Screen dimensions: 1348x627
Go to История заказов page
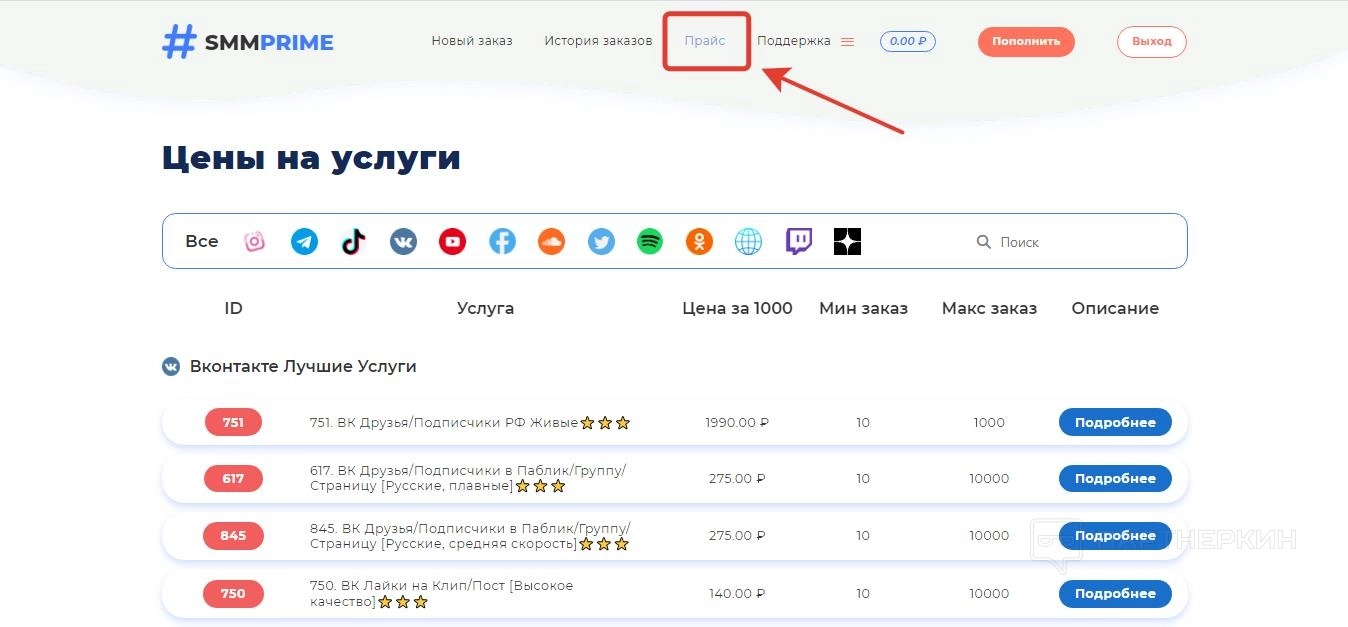598,41
